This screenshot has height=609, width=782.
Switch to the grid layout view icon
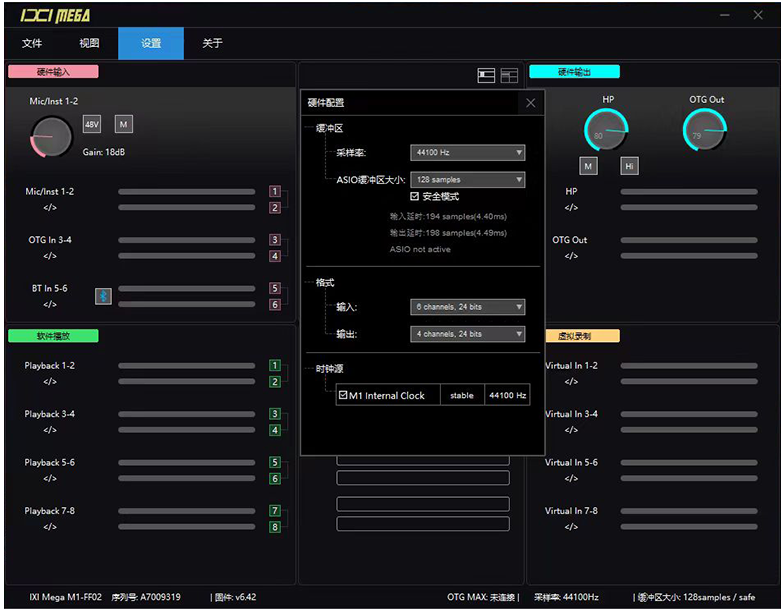pos(509,75)
